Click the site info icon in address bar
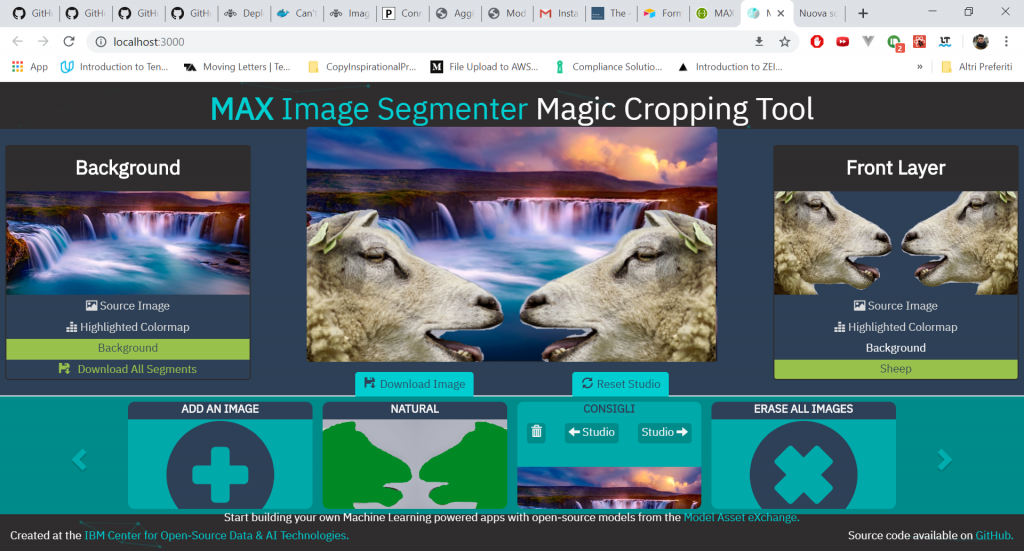1024x551 pixels. click(x=101, y=42)
